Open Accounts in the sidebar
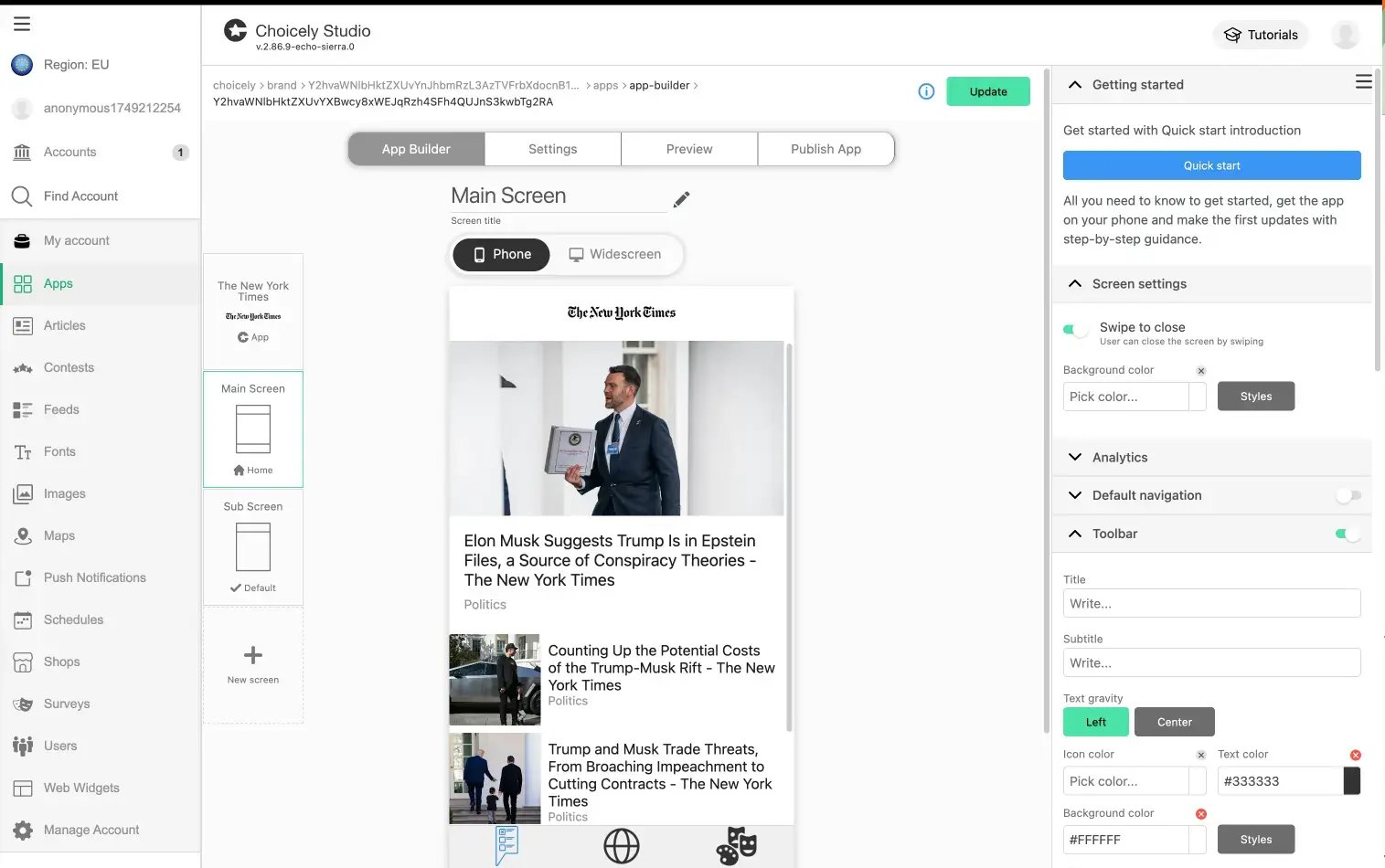This screenshot has width=1385, height=868. (x=100, y=152)
